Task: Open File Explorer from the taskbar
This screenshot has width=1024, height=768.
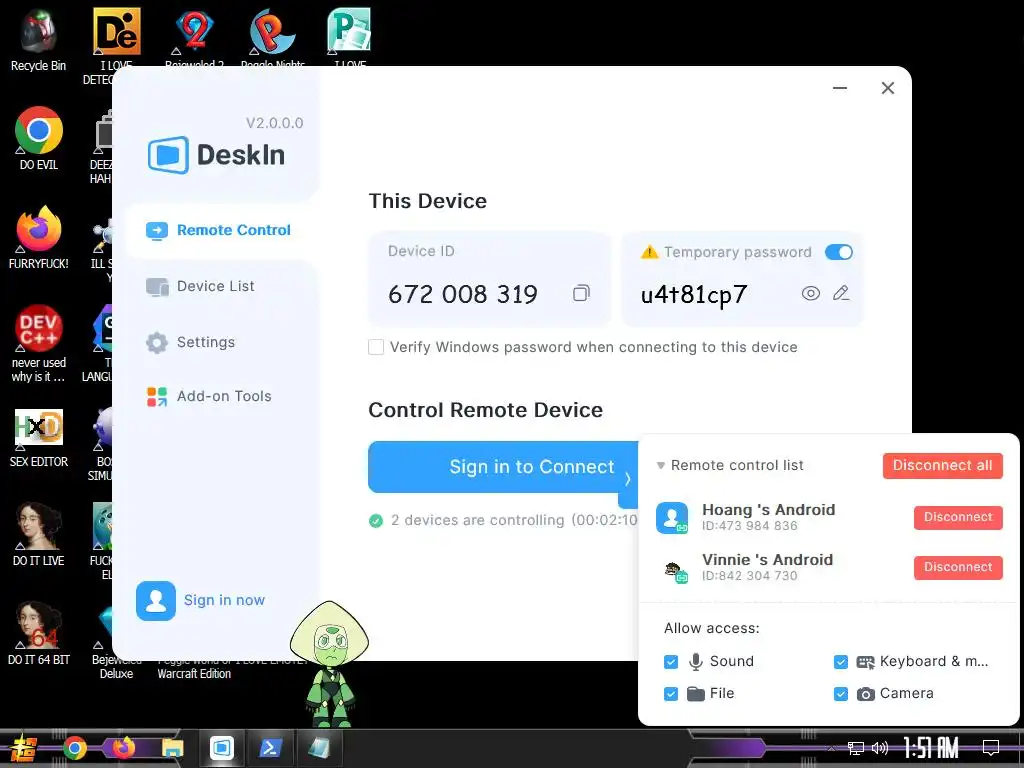Action: pos(172,748)
